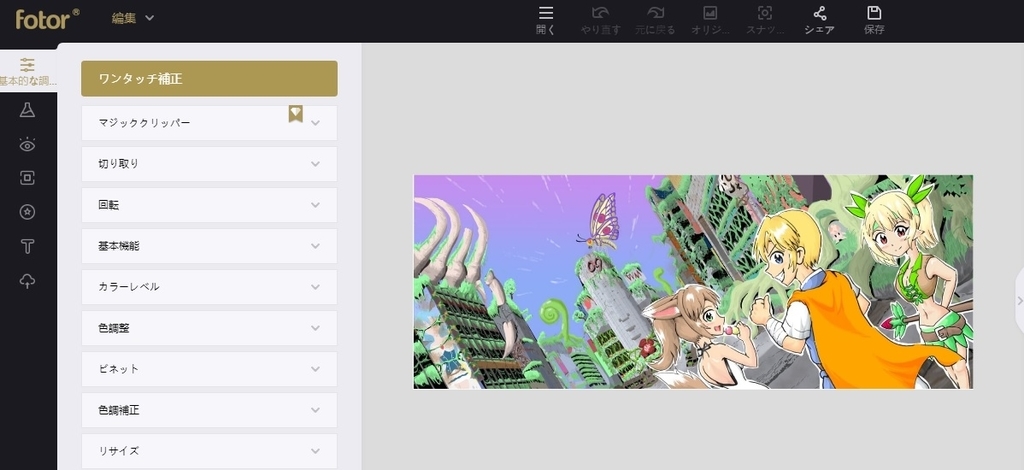
Task: Share the image with シェア icon
Action: 820,20
